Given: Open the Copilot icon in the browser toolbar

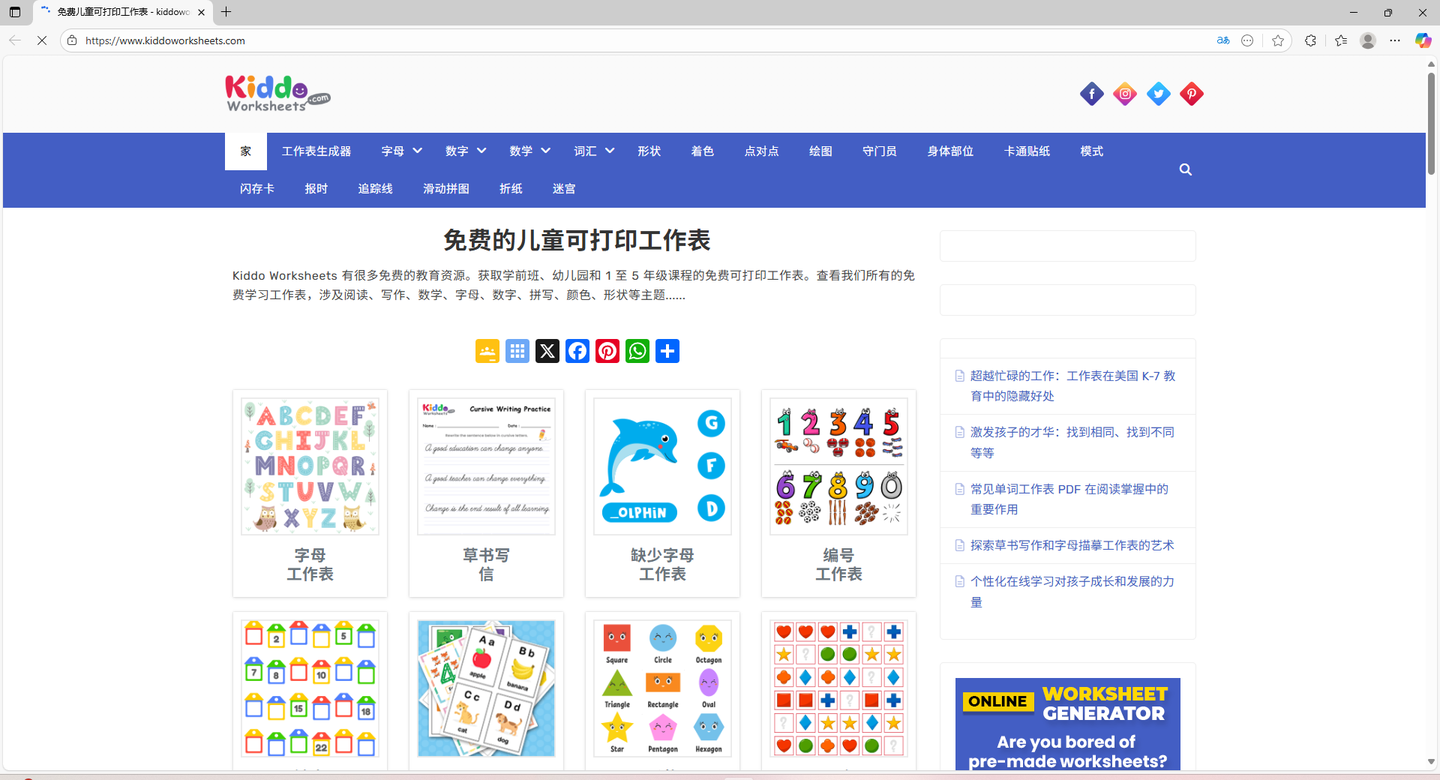Looking at the screenshot, I should (1423, 41).
